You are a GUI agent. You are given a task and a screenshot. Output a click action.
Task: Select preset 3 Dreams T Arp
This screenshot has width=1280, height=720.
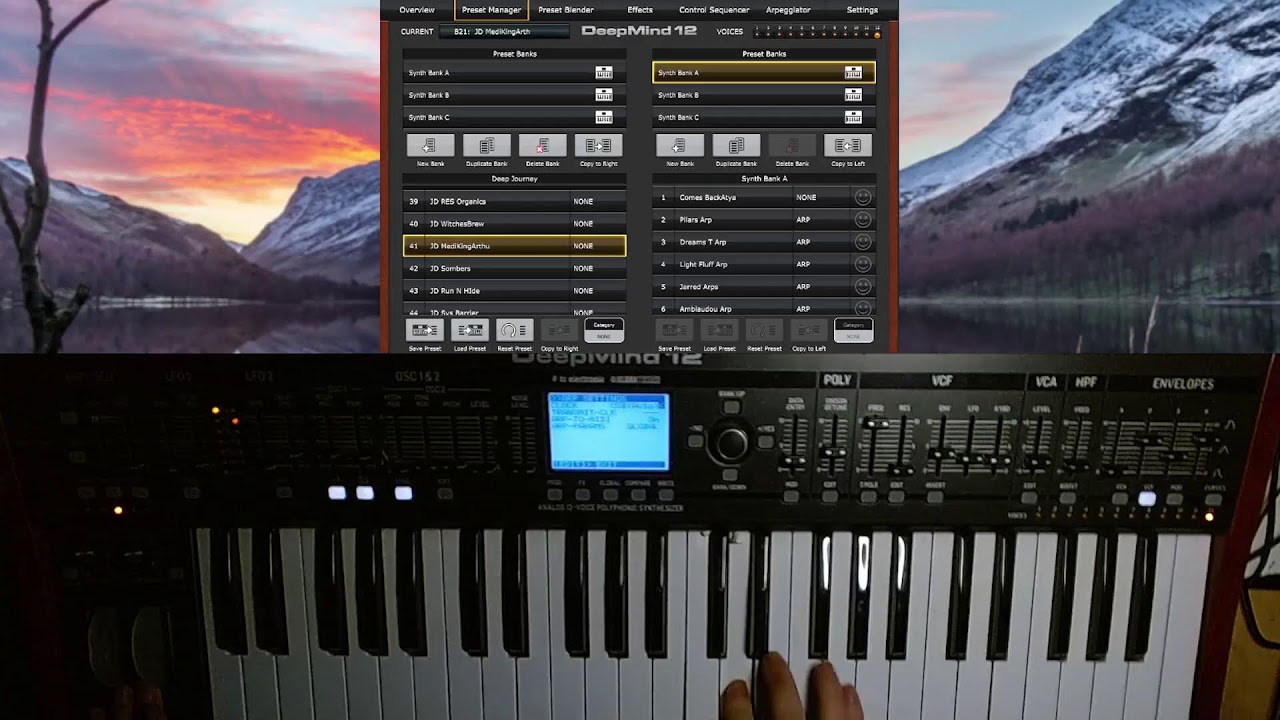pos(764,242)
